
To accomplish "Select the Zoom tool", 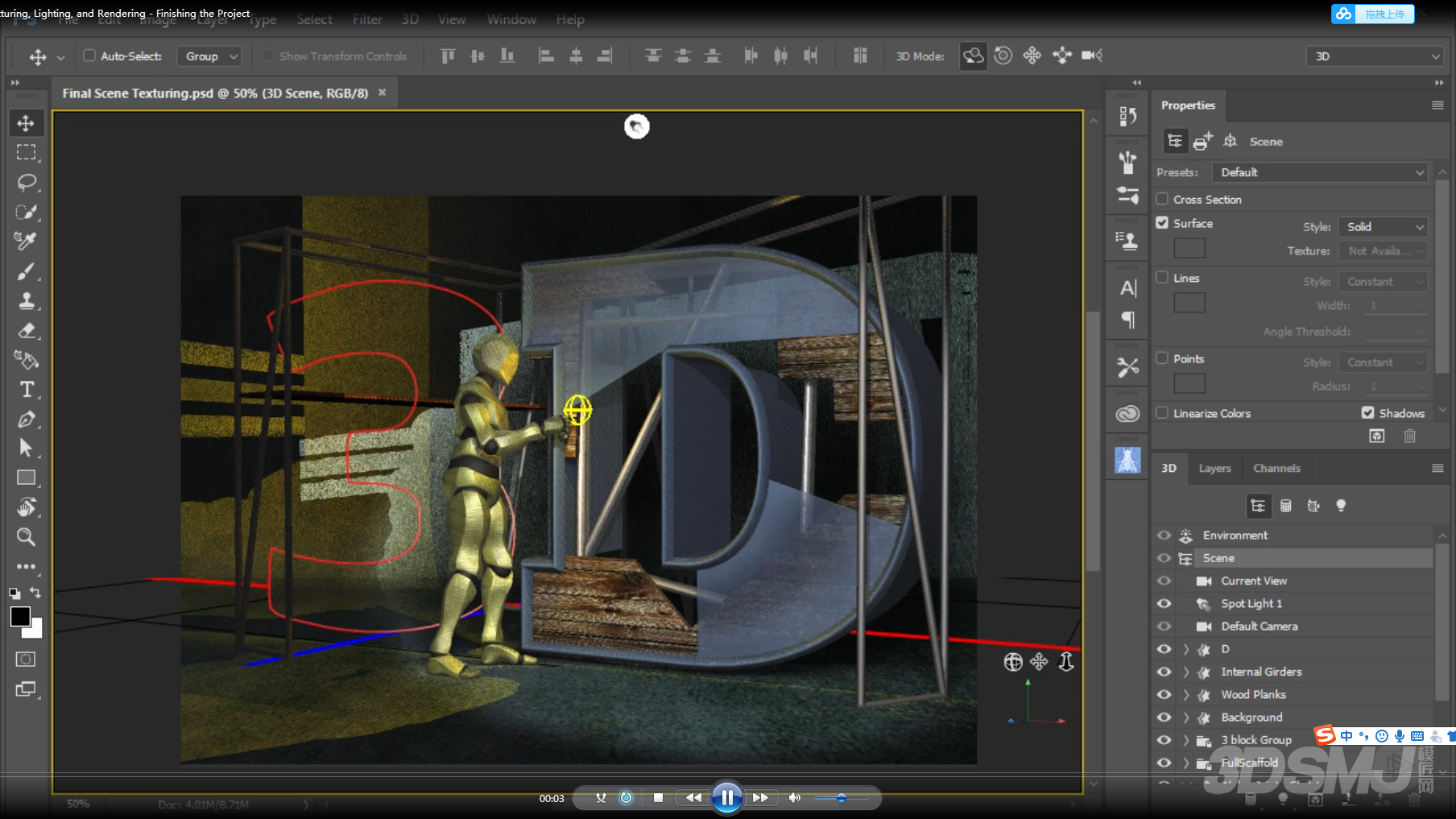I will pyautogui.click(x=26, y=537).
